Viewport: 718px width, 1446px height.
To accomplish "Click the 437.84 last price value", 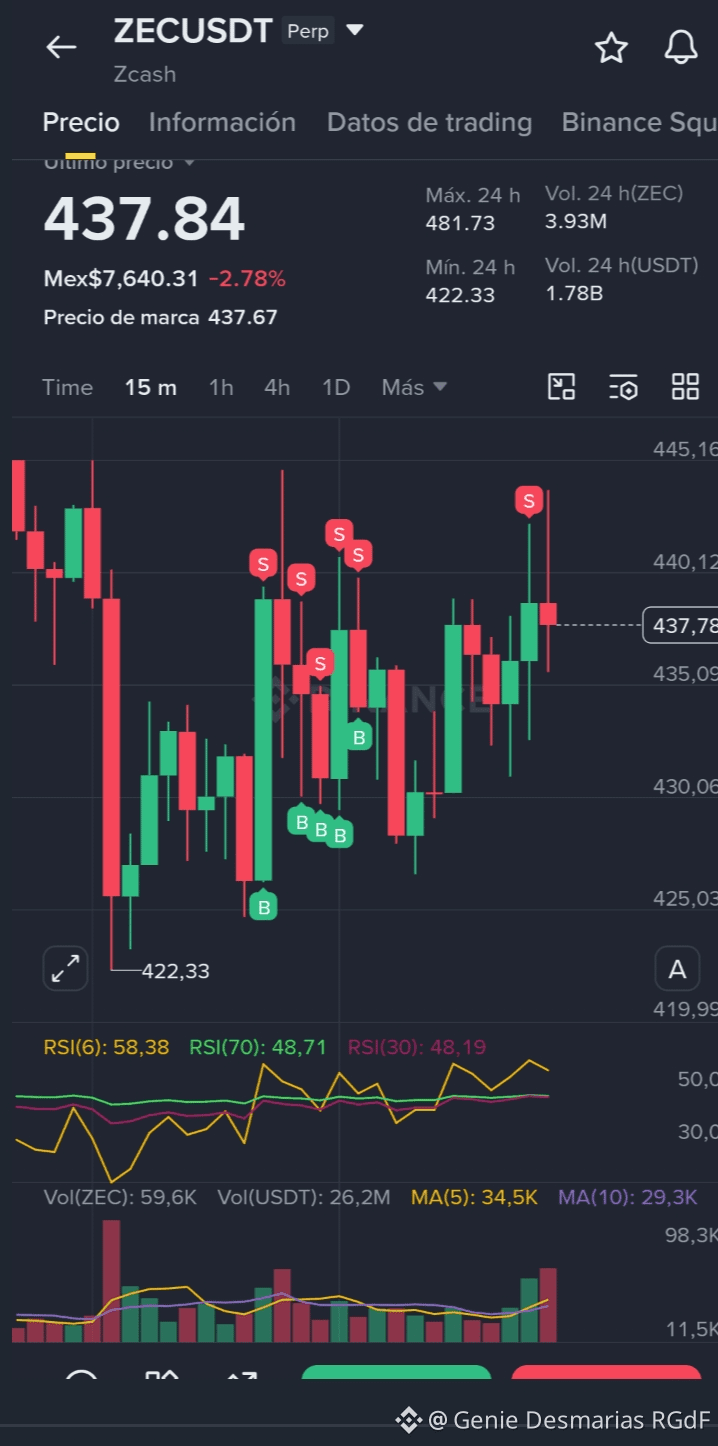I will [x=144, y=219].
